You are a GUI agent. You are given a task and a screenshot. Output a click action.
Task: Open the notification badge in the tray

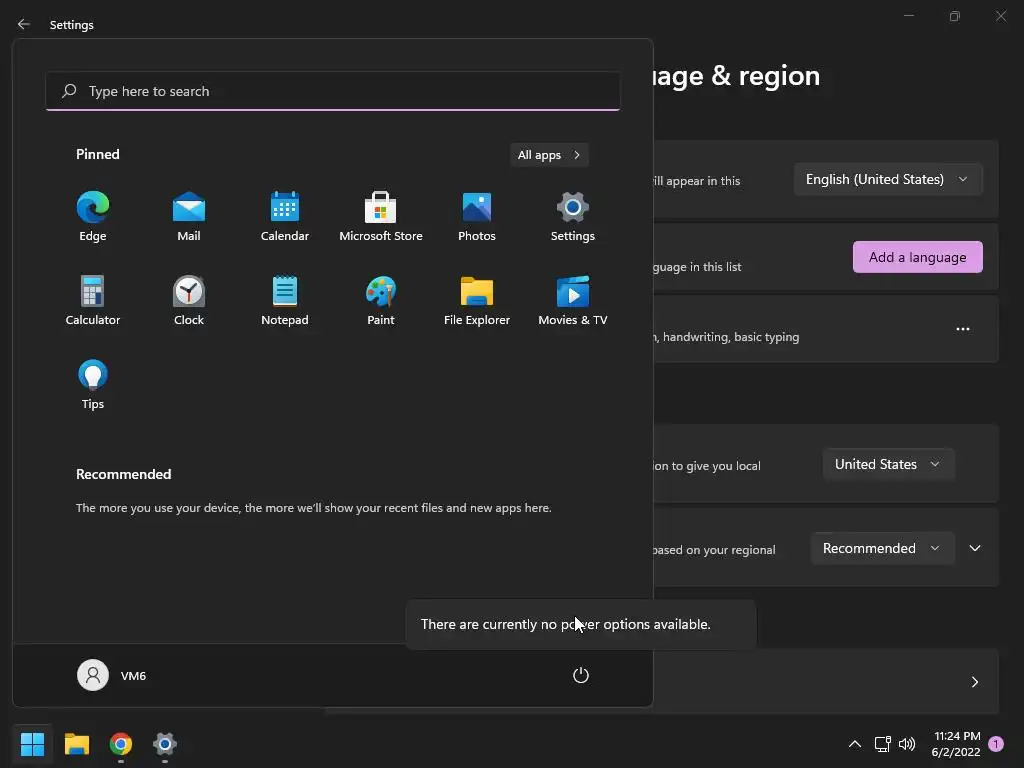coord(996,744)
